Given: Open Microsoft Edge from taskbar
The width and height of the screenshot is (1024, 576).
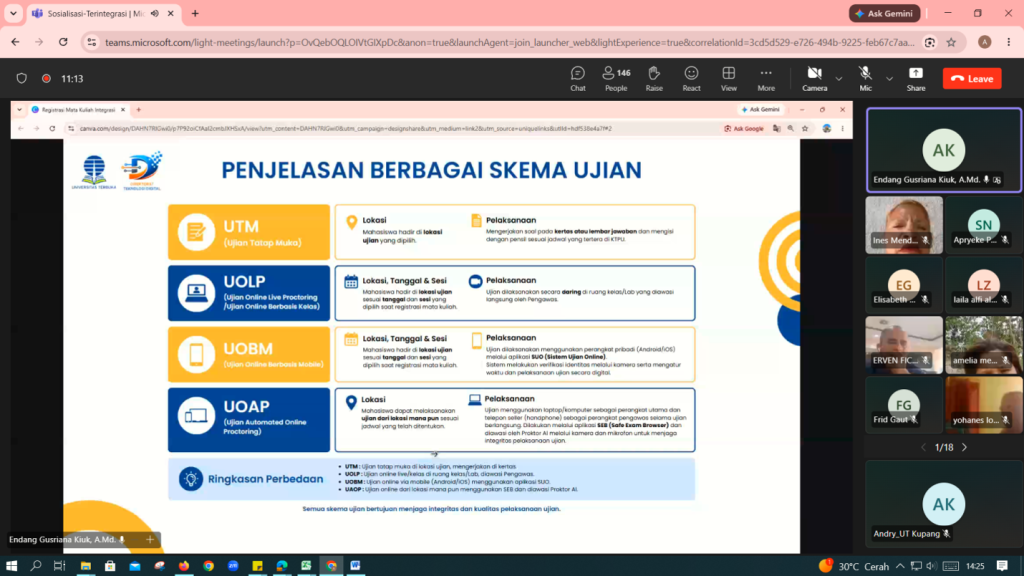Looking at the screenshot, I should pyautogui.click(x=281, y=566).
